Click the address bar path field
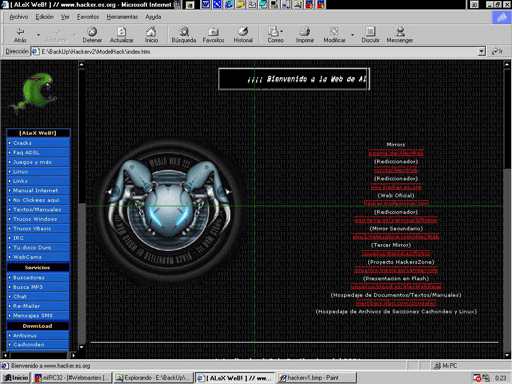Image resolution: width=512 pixels, height=384 pixels. pos(259,52)
